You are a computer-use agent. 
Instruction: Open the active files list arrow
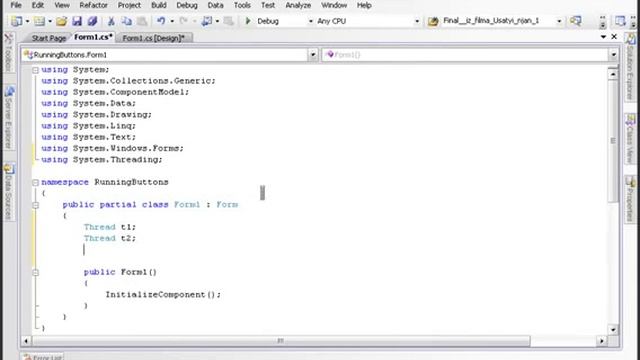click(x=603, y=37)
